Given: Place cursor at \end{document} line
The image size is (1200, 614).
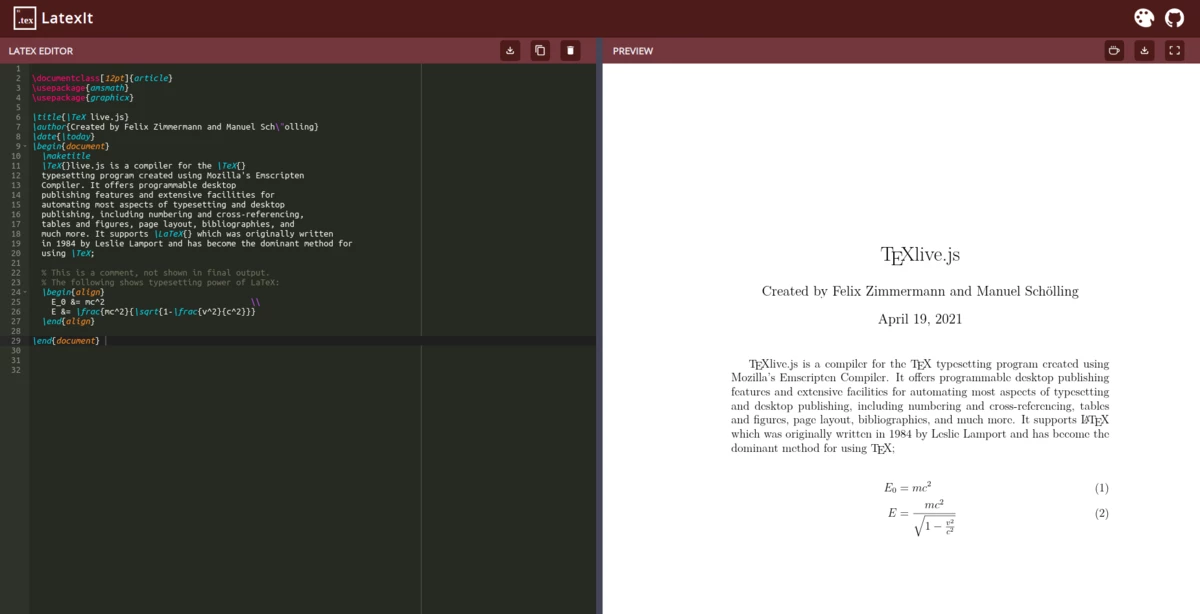Looking at the screenshot, I should [x=66, y=341].
